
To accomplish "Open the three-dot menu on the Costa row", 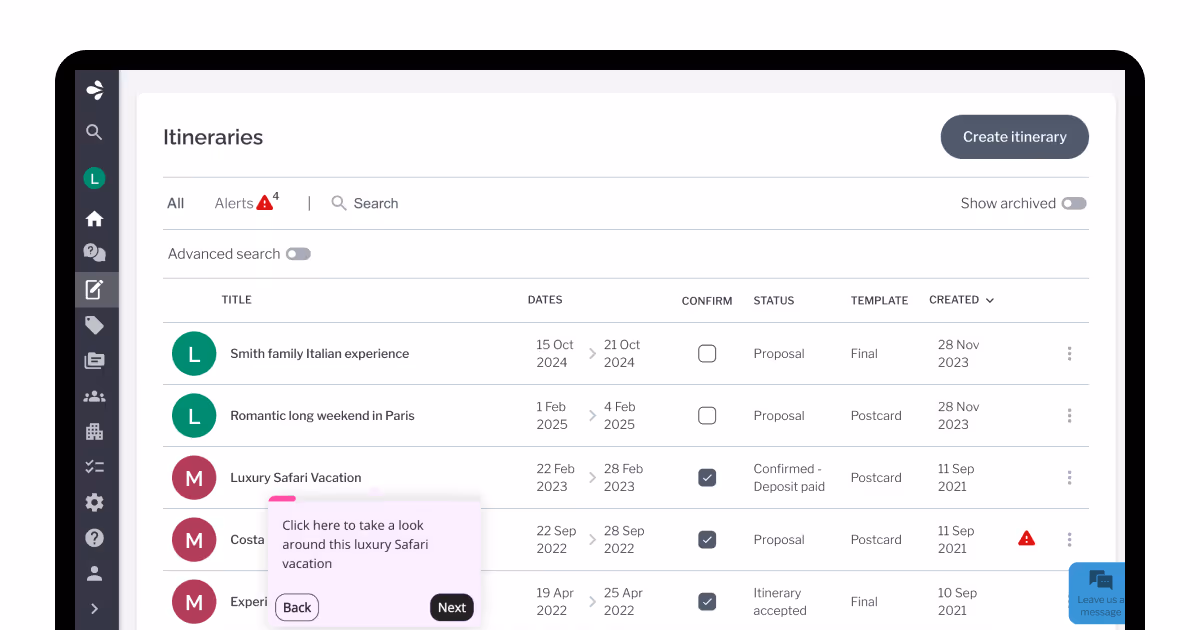I will [x=1069, y=540].
